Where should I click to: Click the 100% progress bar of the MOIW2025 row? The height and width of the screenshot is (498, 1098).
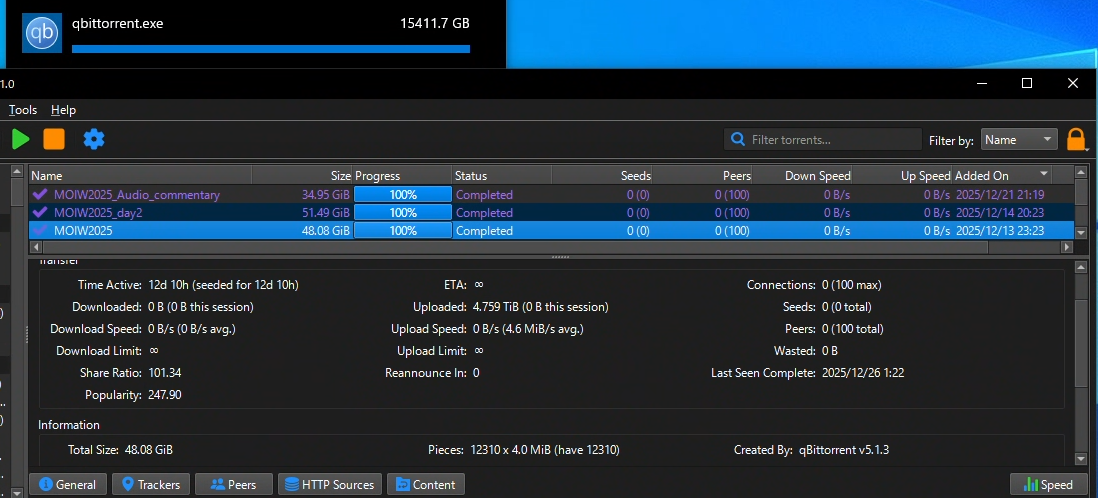pos(403,230)
